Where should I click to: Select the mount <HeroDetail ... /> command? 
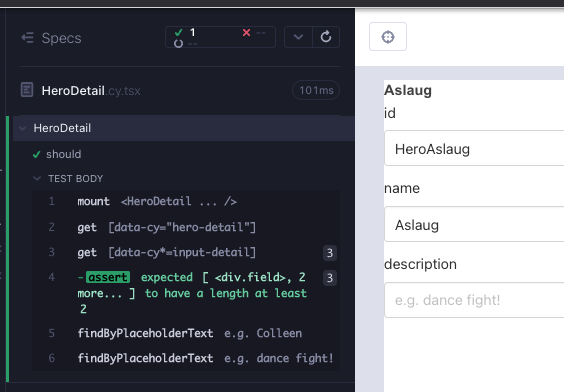pyautogui.click(x=186, y=201)
